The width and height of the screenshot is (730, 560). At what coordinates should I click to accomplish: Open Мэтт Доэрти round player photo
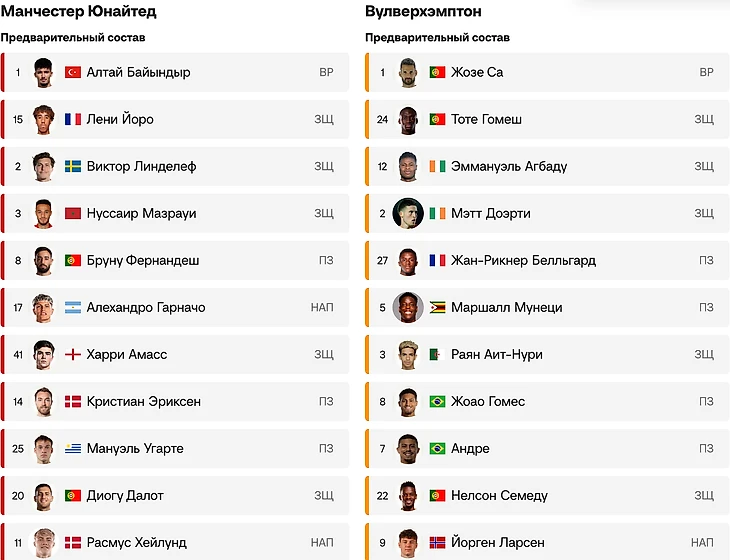(x=408, y=213)
